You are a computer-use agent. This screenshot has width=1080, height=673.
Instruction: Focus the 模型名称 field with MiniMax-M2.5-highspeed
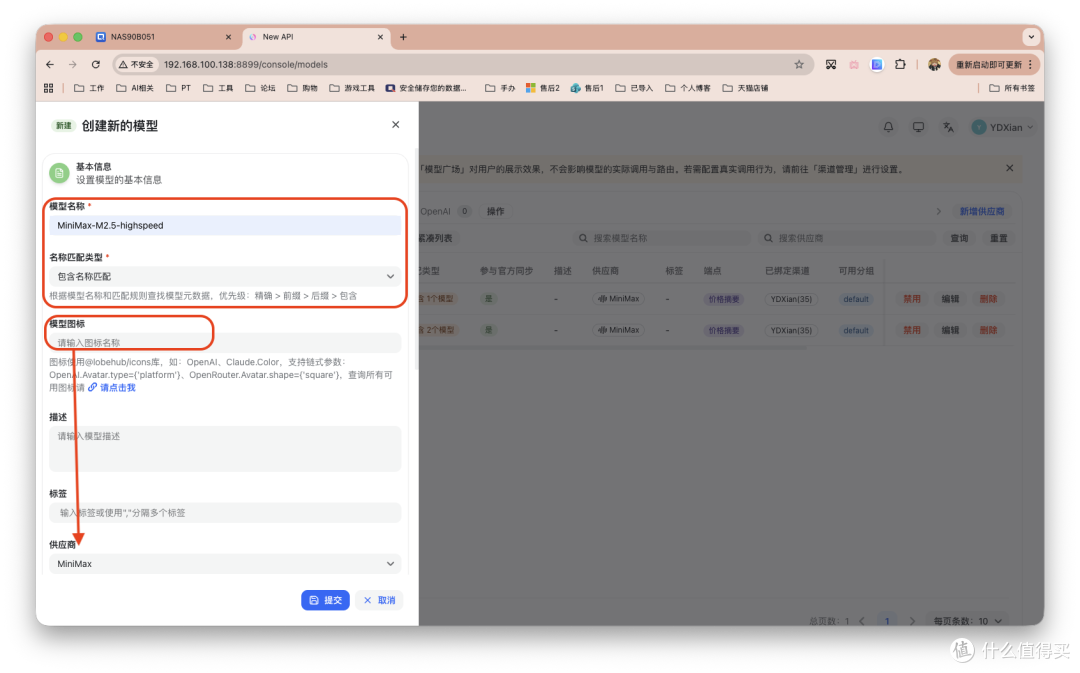(225, 225)
